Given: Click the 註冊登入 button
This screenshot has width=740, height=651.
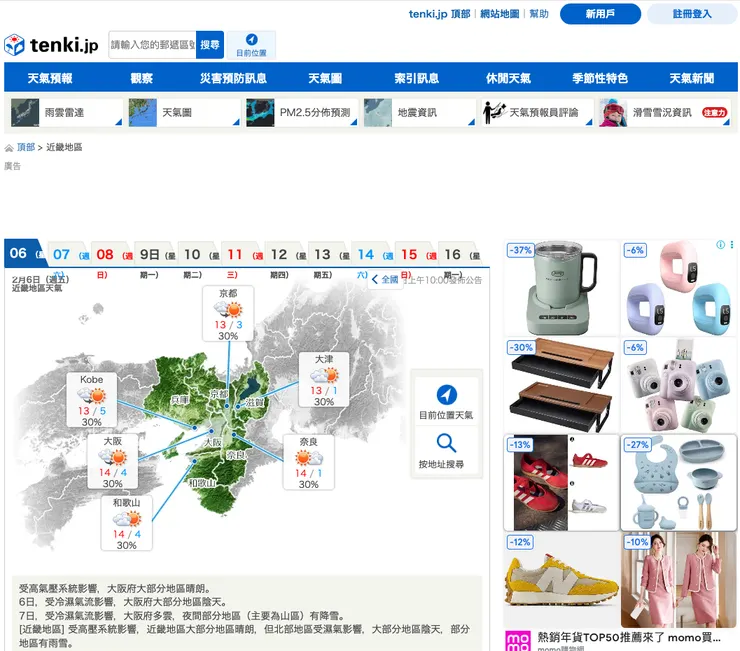Looking at the screenshot, I should coord(691,14).
